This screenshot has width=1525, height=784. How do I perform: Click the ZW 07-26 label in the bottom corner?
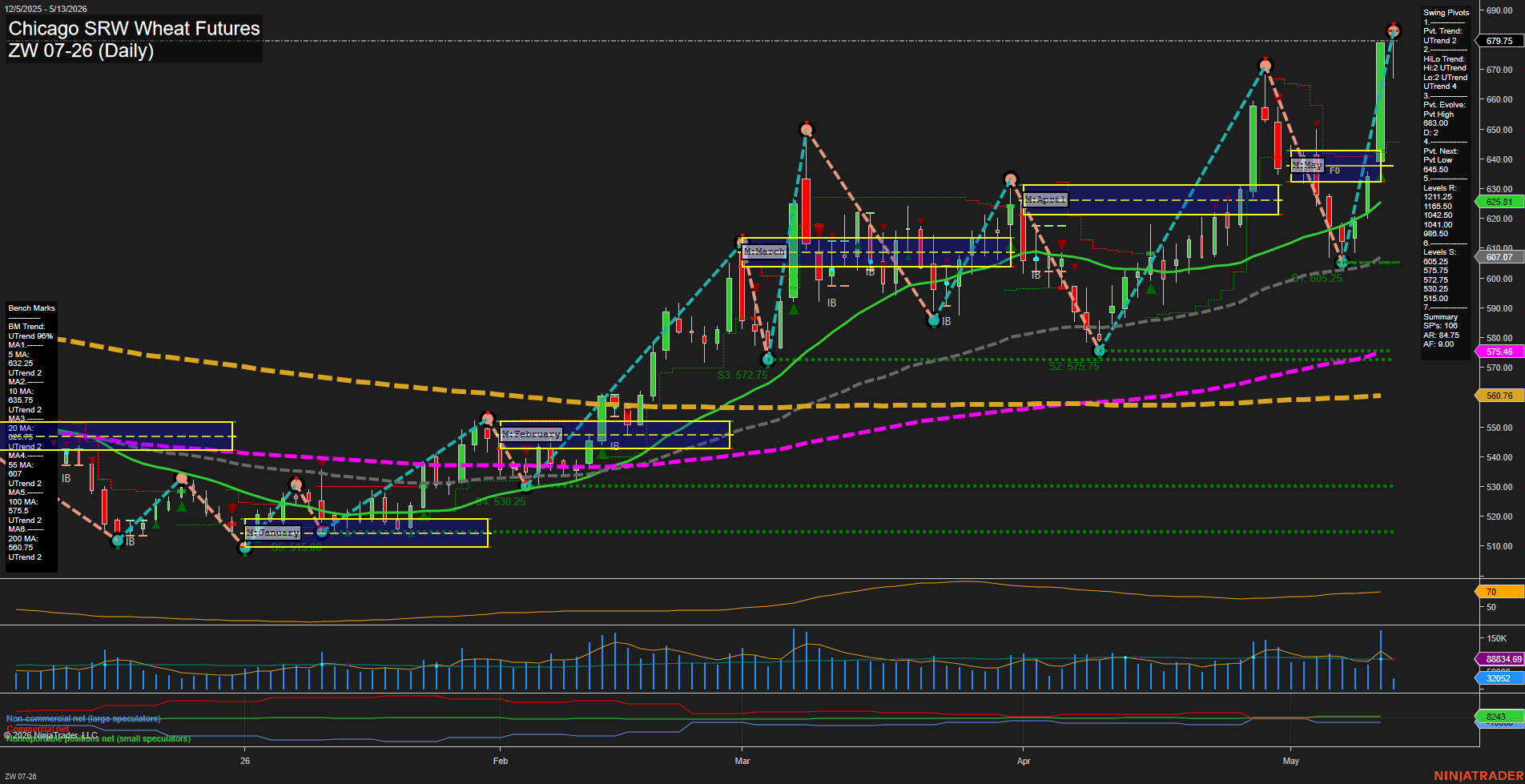click(x=21, y=776)
